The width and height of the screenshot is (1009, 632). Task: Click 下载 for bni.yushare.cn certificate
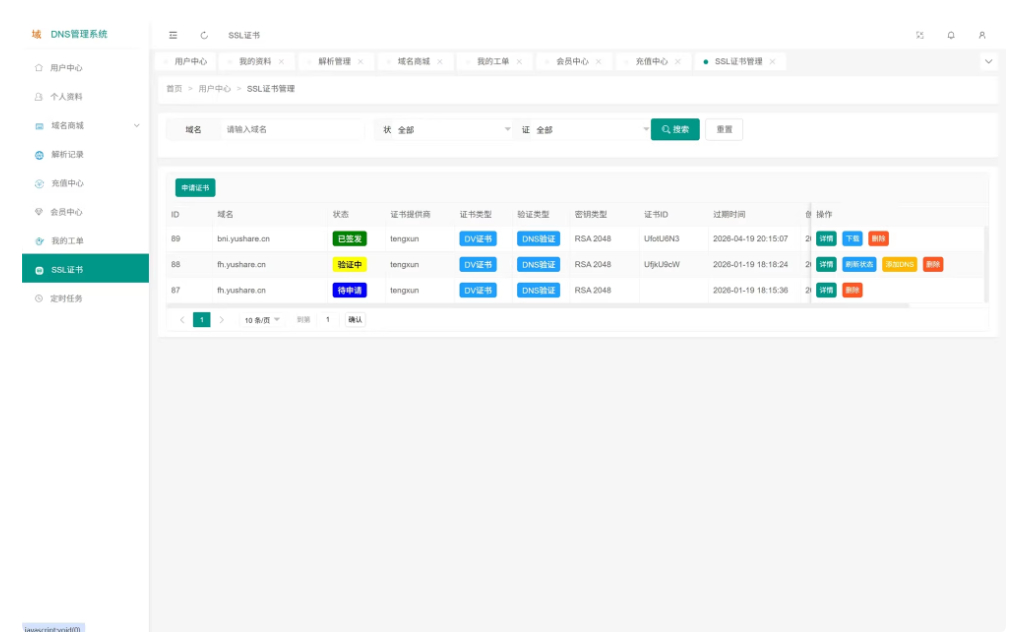tap(851, 239)
